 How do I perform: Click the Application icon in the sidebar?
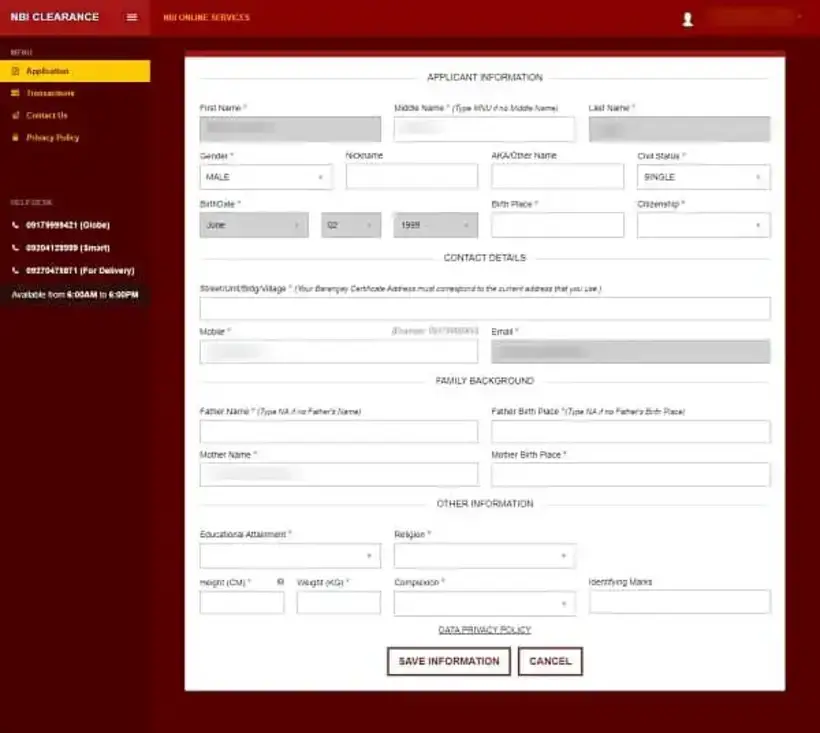(16, 71)
